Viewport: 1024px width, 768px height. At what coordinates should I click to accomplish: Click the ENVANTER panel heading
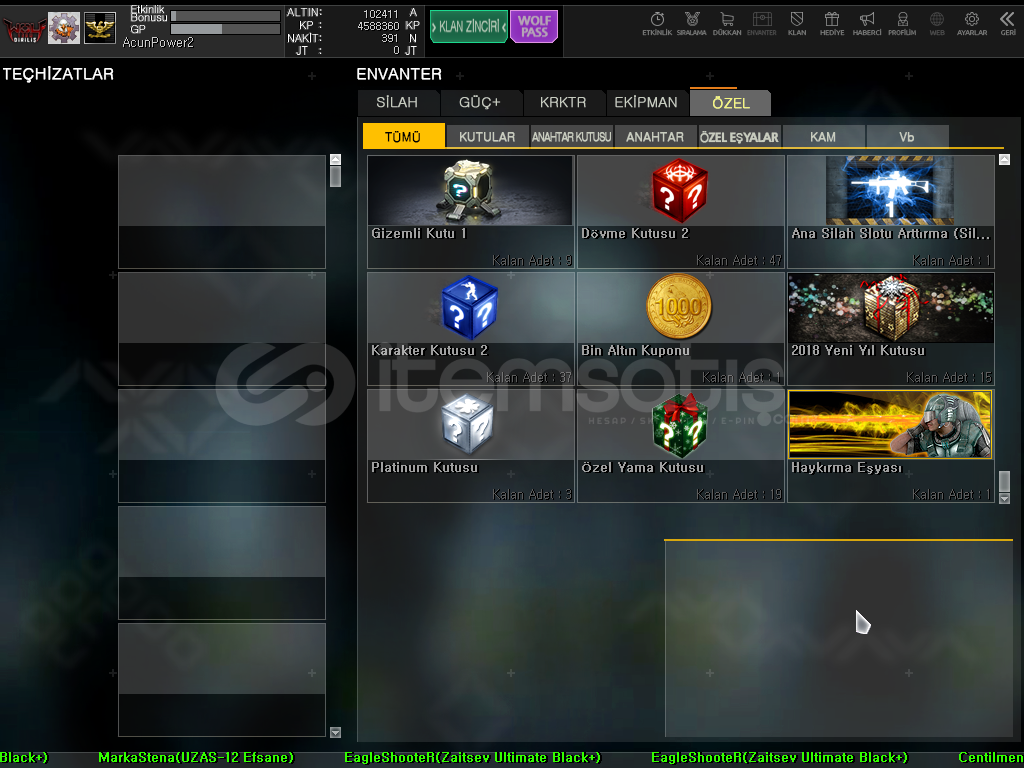(399, 74)
